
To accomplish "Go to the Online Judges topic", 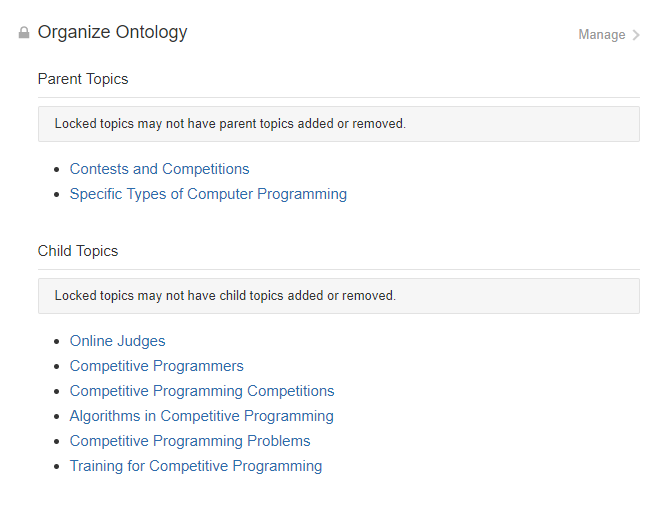I will (x=117, y=341).
